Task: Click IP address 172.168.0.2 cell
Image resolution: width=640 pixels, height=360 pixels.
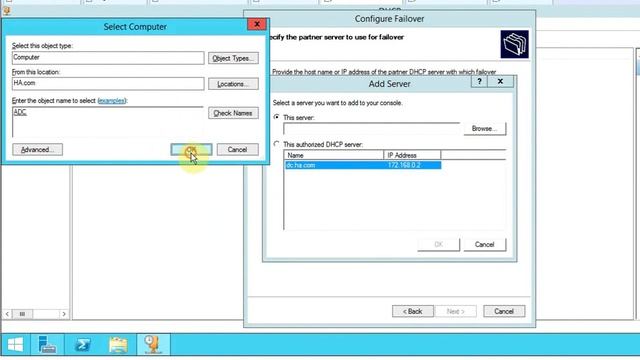Action: pos(404,165)
